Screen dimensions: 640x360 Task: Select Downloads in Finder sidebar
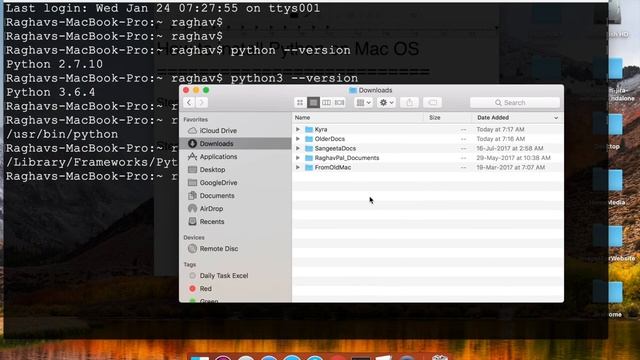tap(235, 144)
